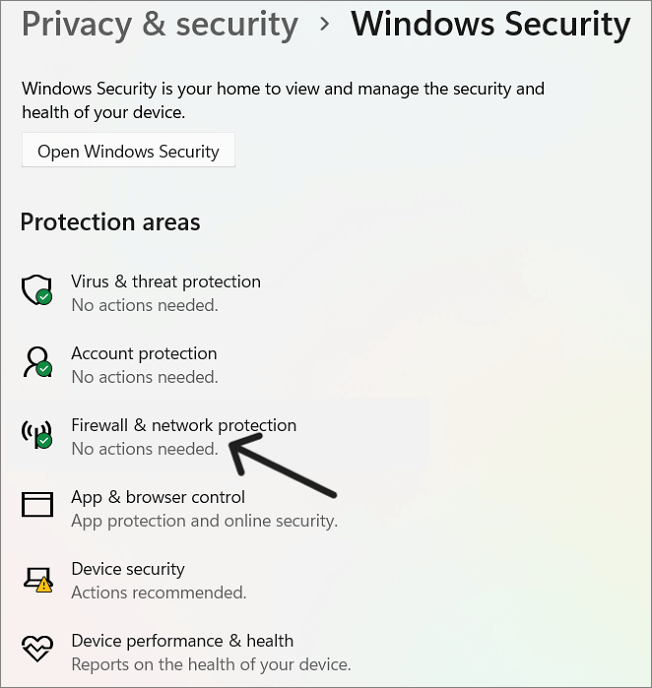
Task: Go back to Privacy & security breadcrumb
Action: coord(160,25)
